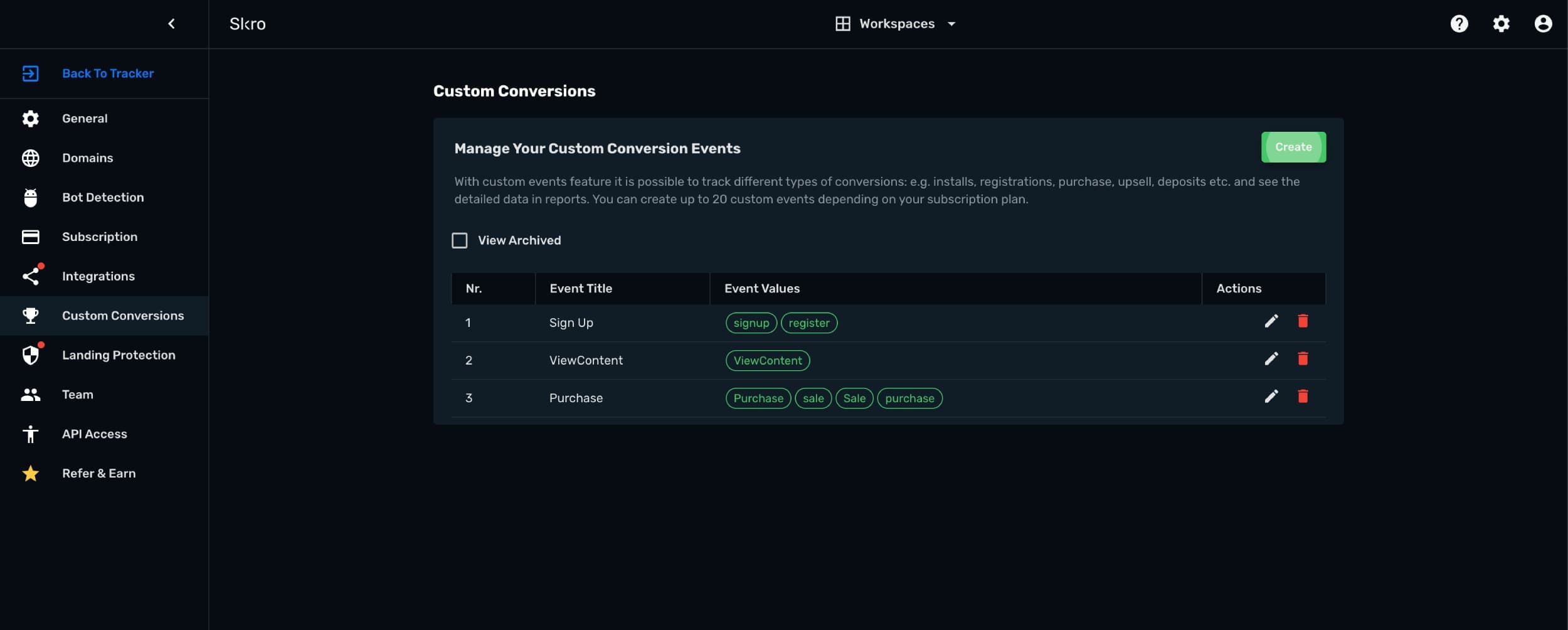Image resolution: width=1568 pixels, height=630 pixels.
Task: Open the Domains menu item
Action: click(x=104, y=158)
